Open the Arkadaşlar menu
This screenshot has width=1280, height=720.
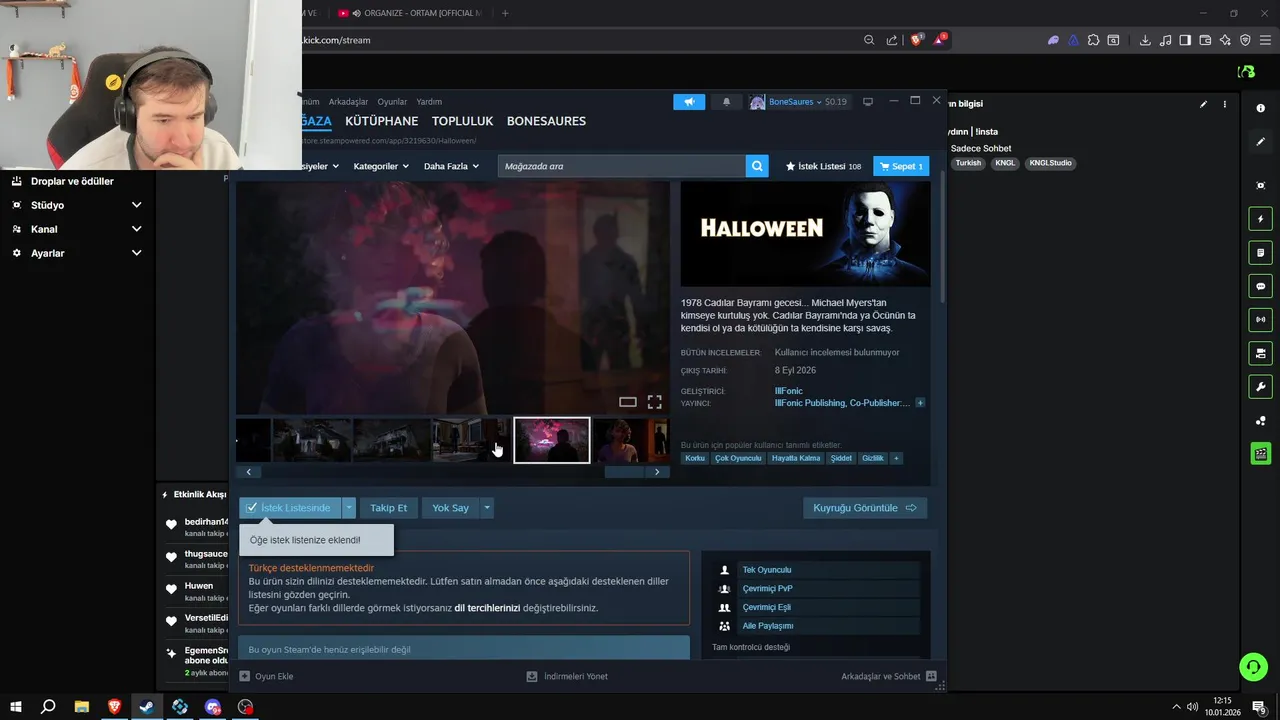tap(348, 102)
